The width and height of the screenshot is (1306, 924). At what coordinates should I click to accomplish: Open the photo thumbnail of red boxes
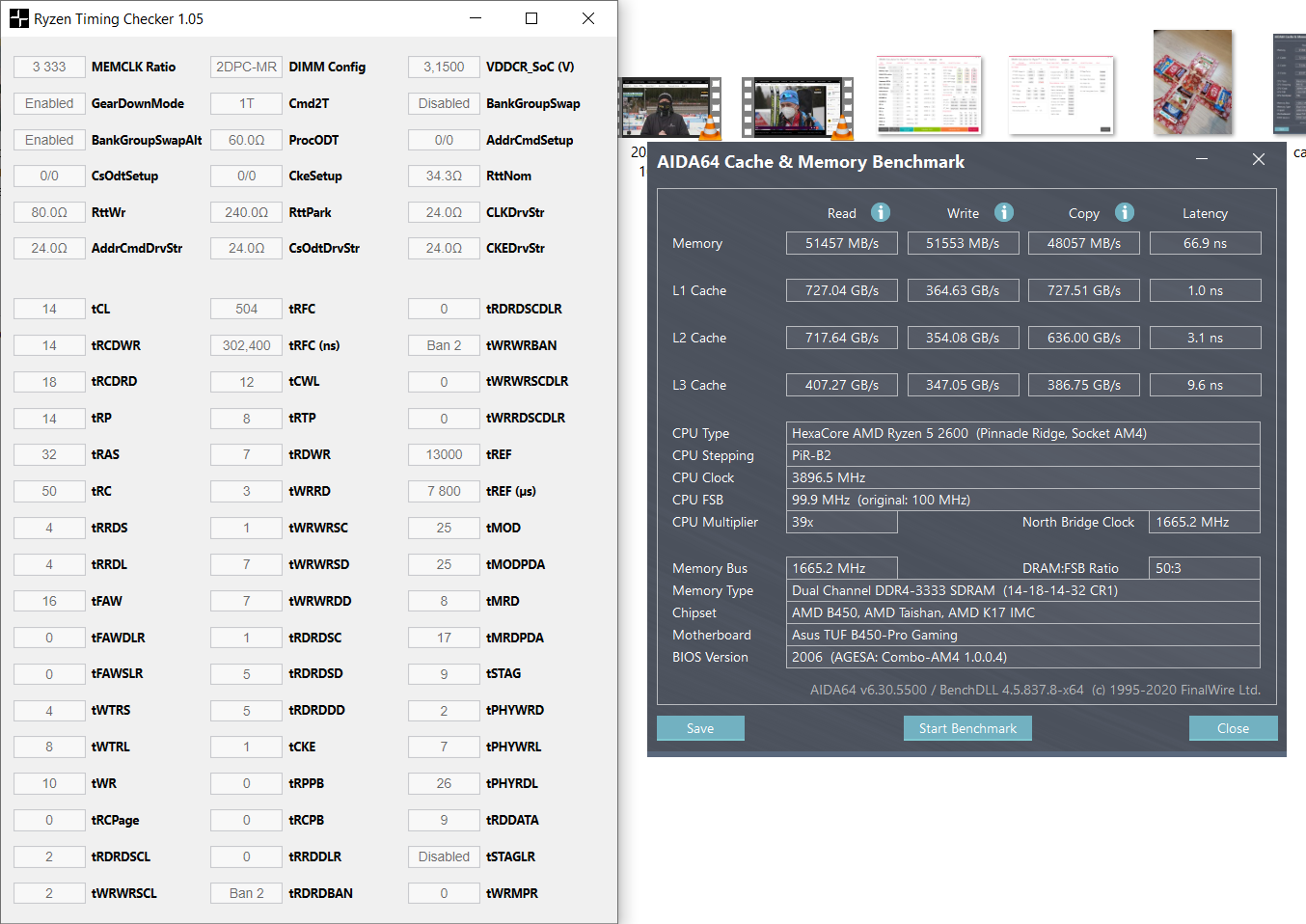pos(1193,82)
